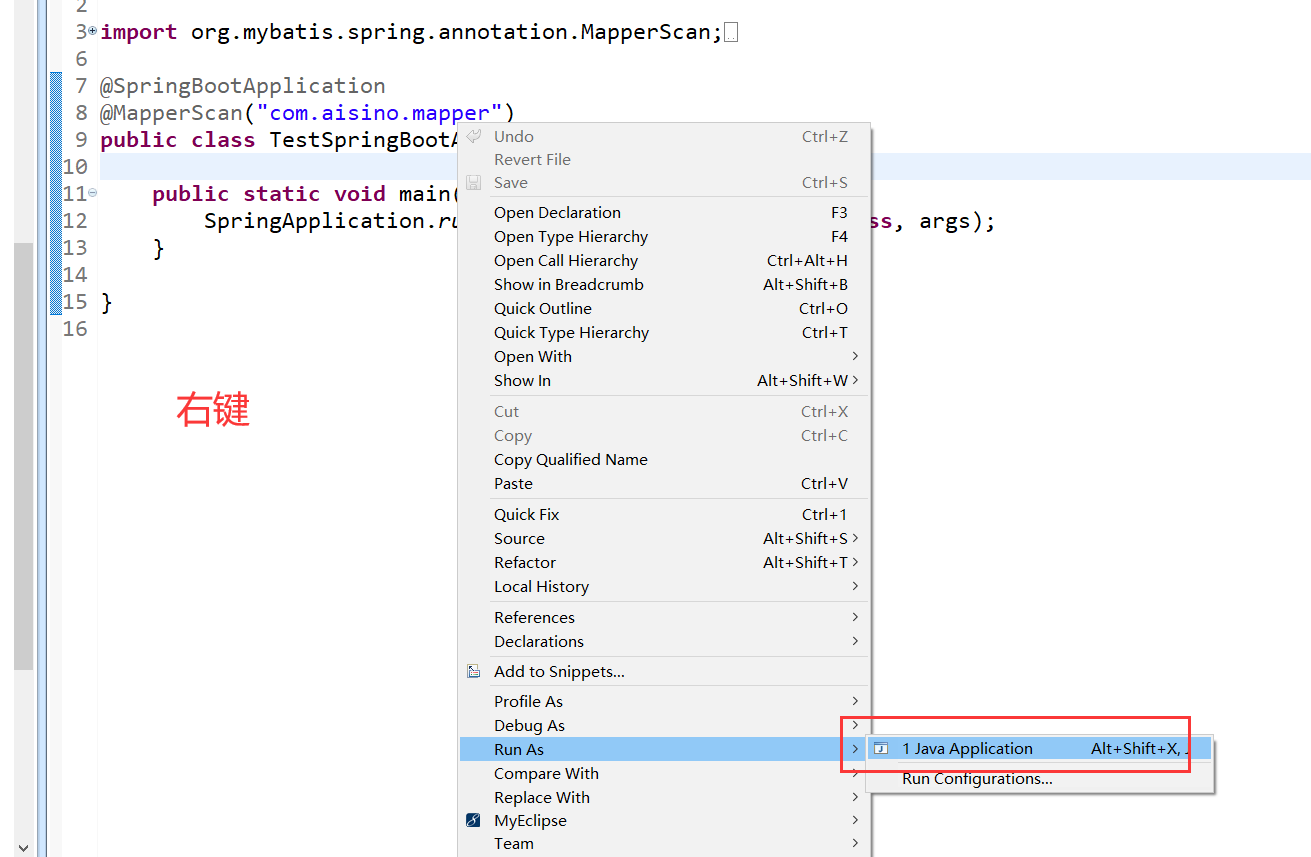Select Quick Type Hierarchy
1311x857 pixels.
click(x=665, y=332)
